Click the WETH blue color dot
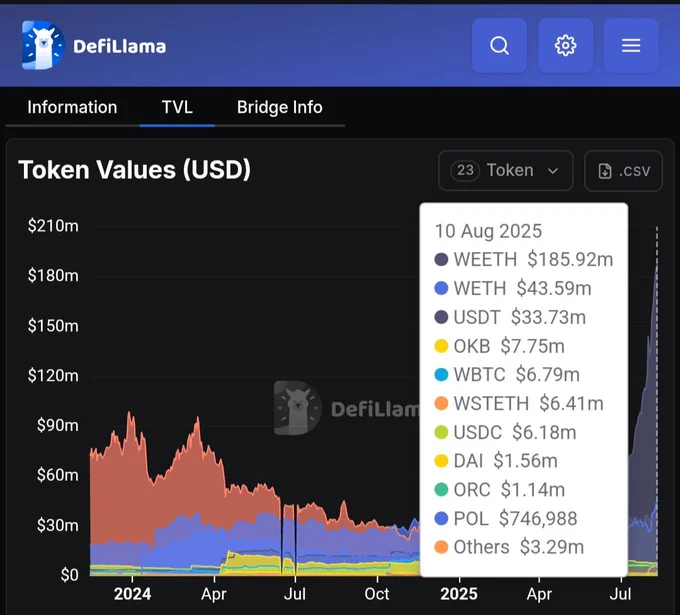680x615 pixels. tap(441, 288)
